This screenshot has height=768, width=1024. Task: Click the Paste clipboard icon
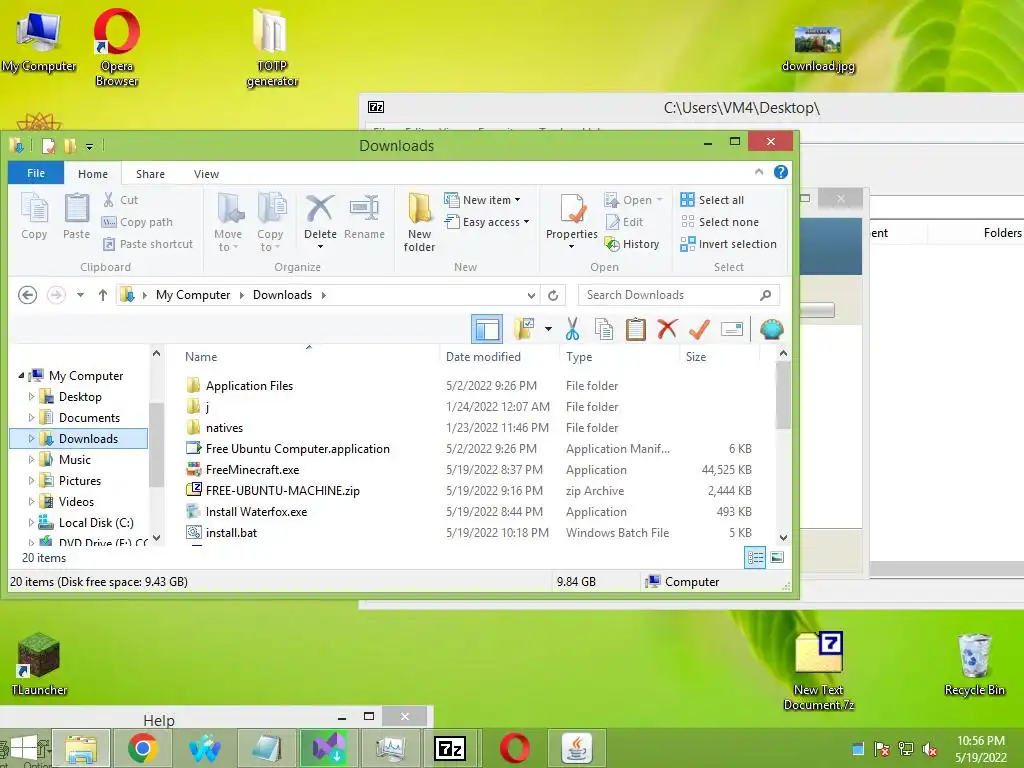pos(76,208)
